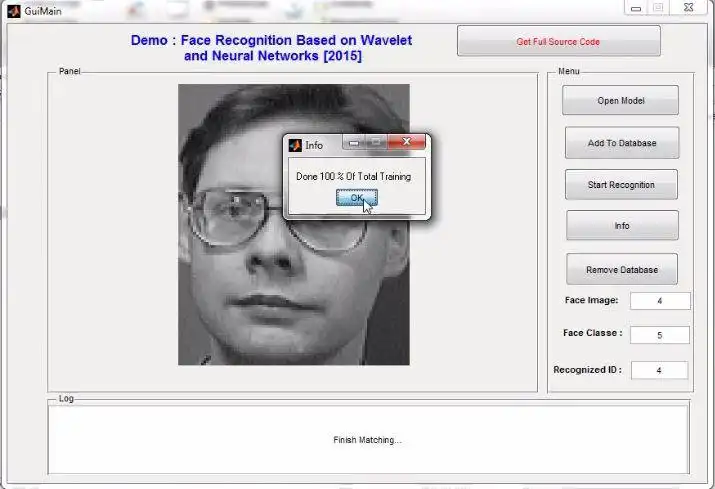Select the Face Classe value field
Image resolution: width=715 pixels, height=489 pixels.
tap(660, 335)
